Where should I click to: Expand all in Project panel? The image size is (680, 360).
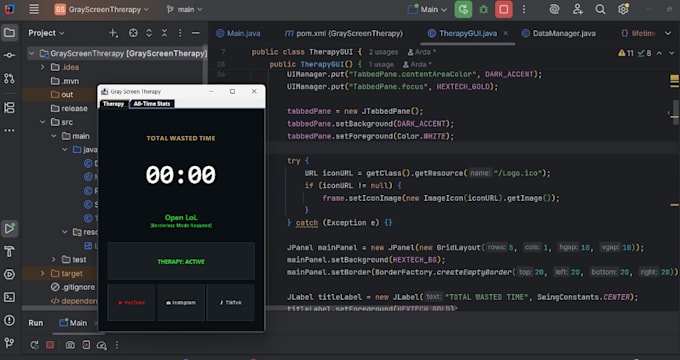[149, 33]
